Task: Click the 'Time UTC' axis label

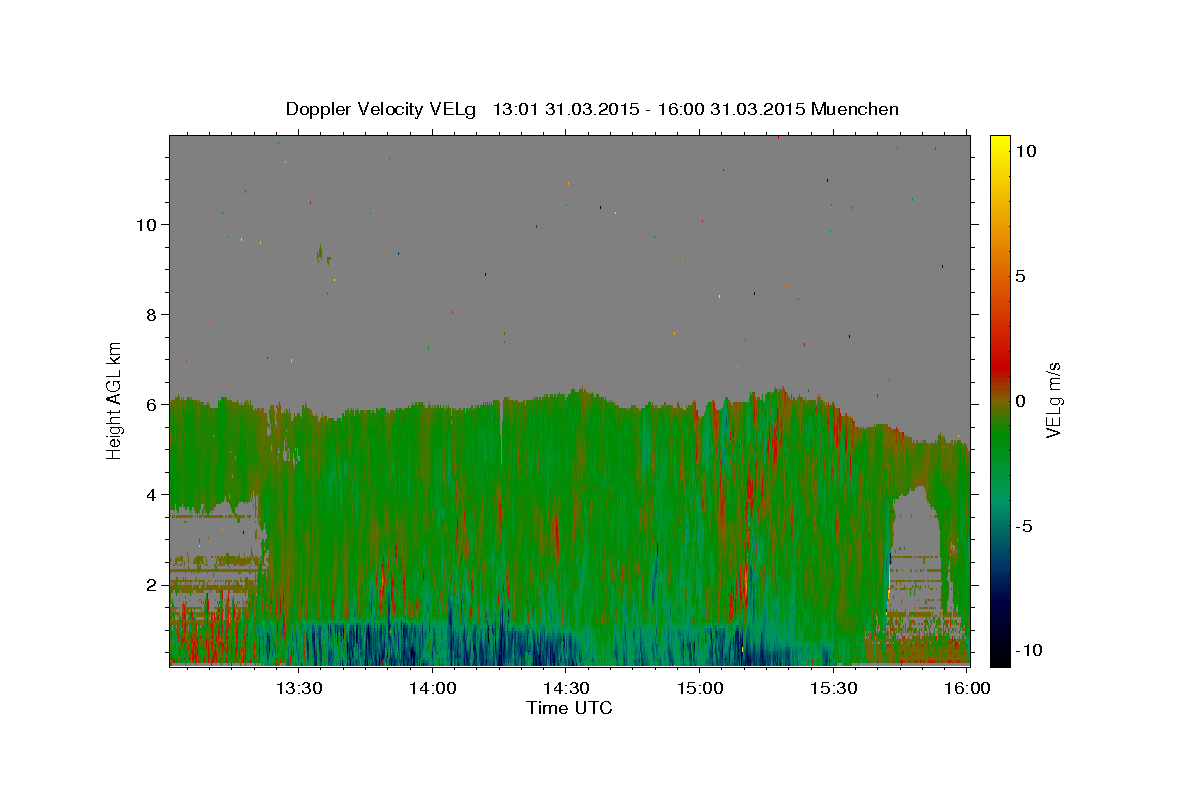Action: point(569,708)
